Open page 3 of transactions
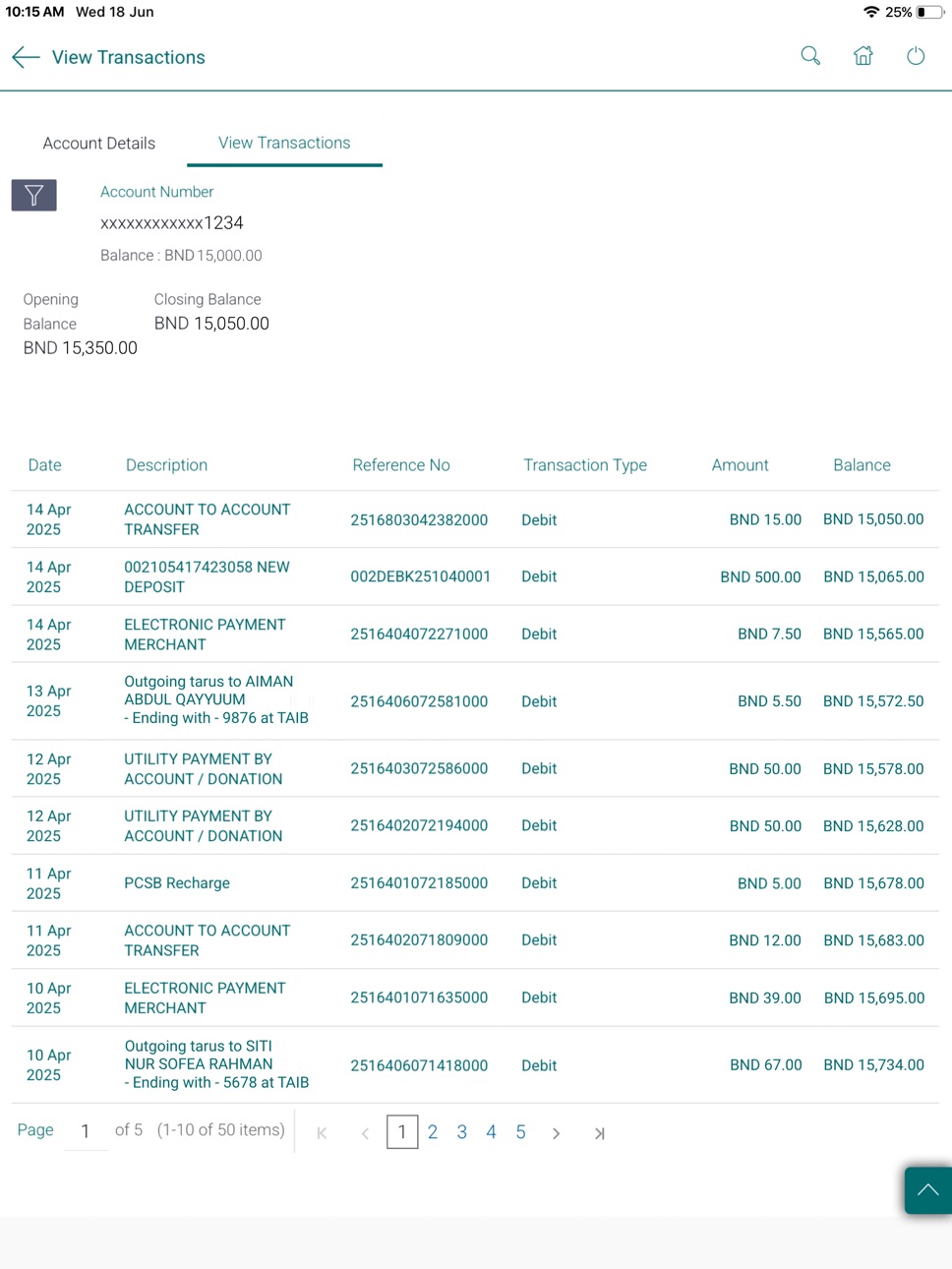Viewport: 952px width, 1269px height. pos(462,1132)
